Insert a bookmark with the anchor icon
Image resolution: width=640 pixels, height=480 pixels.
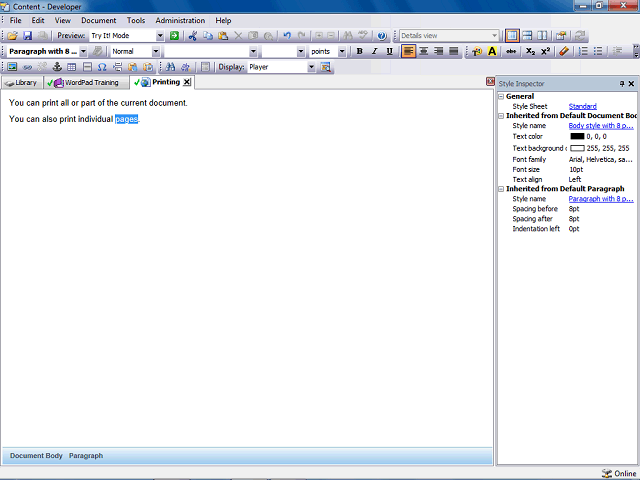(x=57, y=67)
